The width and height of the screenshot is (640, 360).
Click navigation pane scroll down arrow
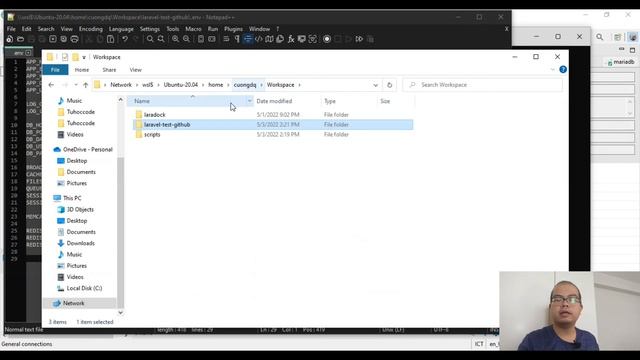120,313
